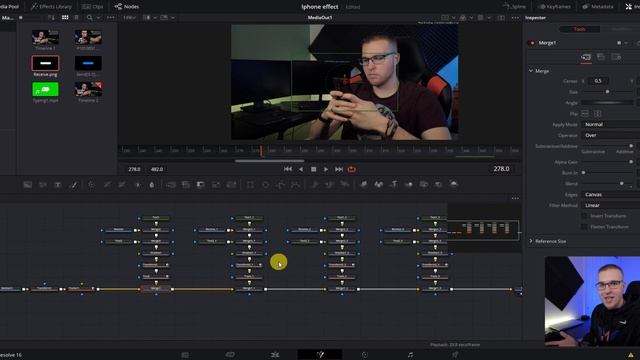Switch to the Tools tab in the Inspector
This screenshot has height=360, width=640.
580,29
